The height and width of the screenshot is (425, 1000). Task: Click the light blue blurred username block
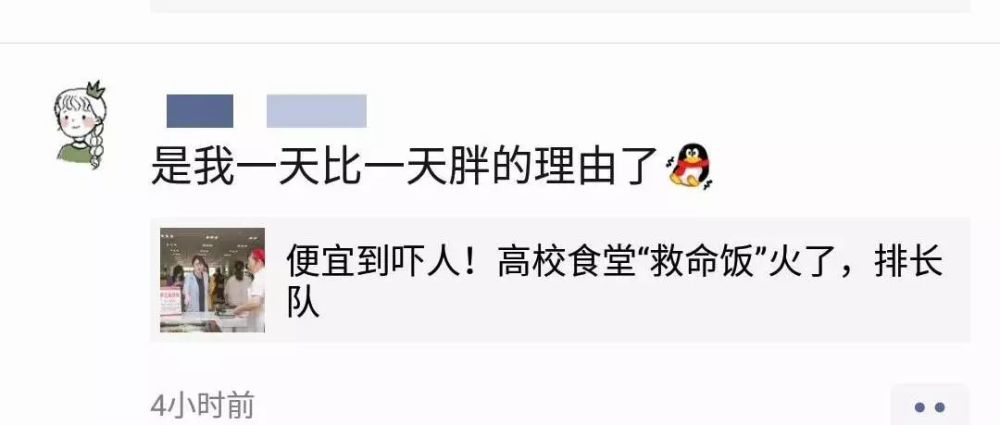point(316,111)
